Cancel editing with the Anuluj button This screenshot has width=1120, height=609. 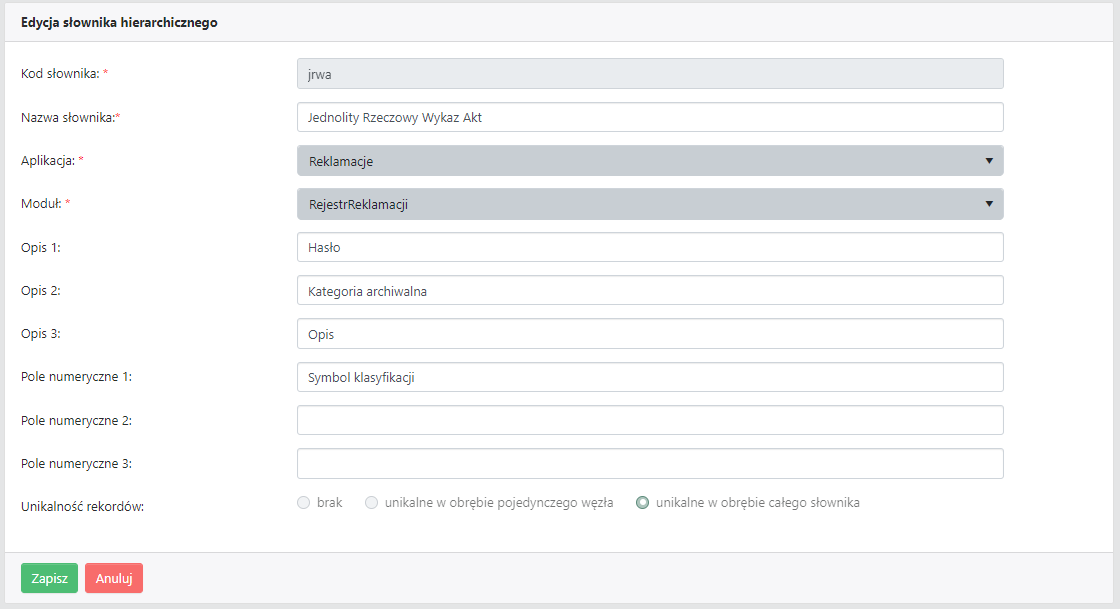pyautogui.click(x=114, y=578)
